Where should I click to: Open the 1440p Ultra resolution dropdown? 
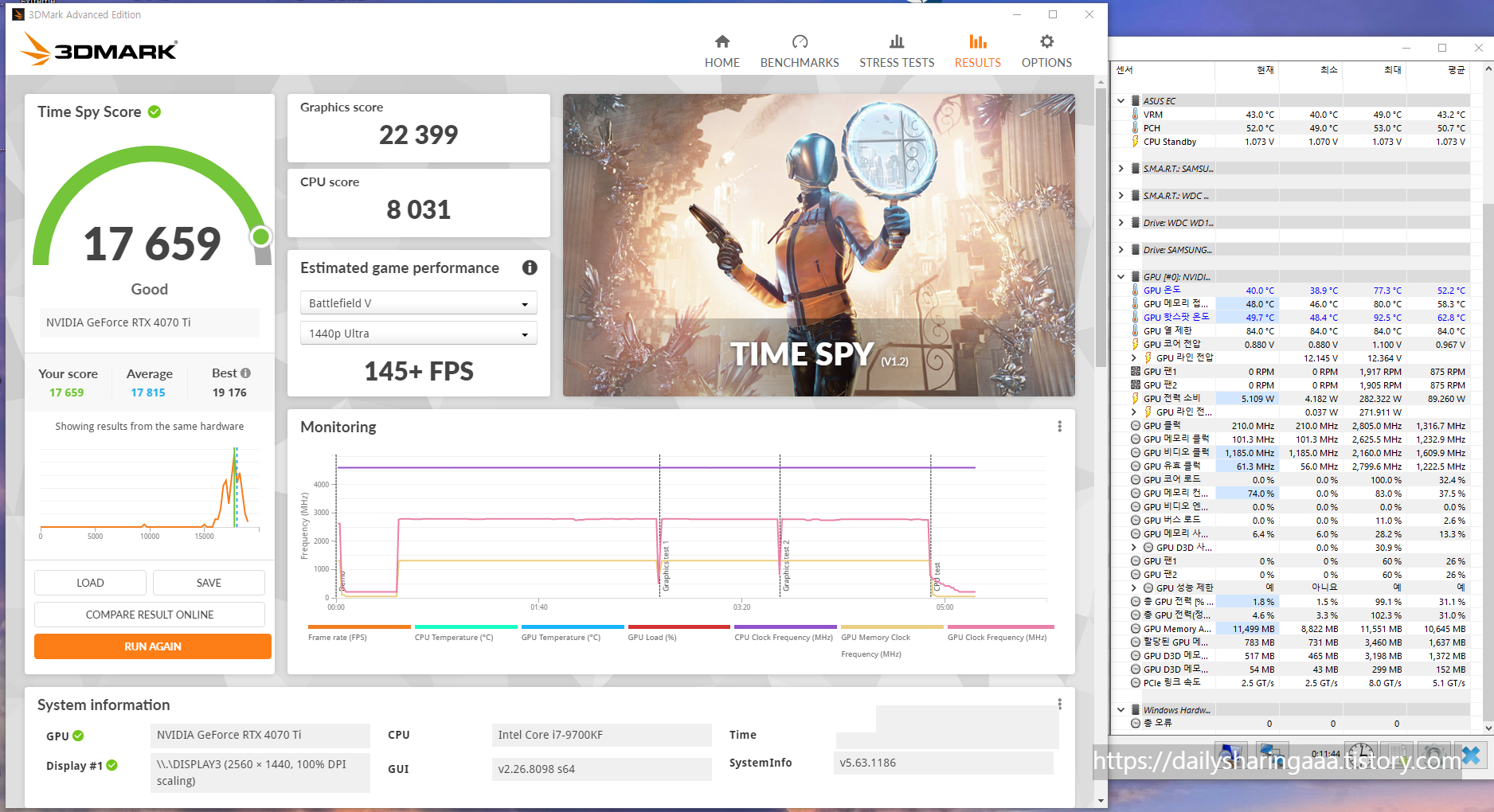[419, 334]
